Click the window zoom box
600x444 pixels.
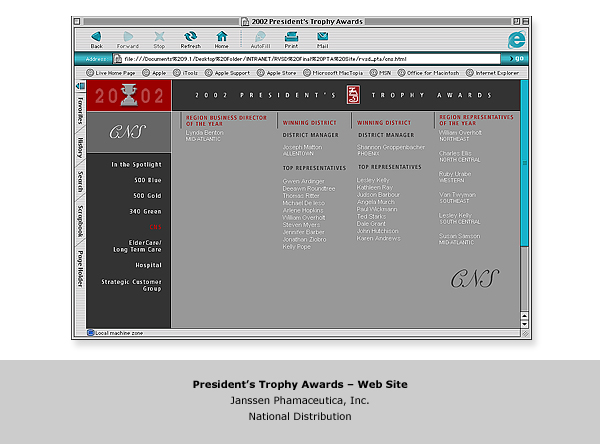tap(517, 21)
